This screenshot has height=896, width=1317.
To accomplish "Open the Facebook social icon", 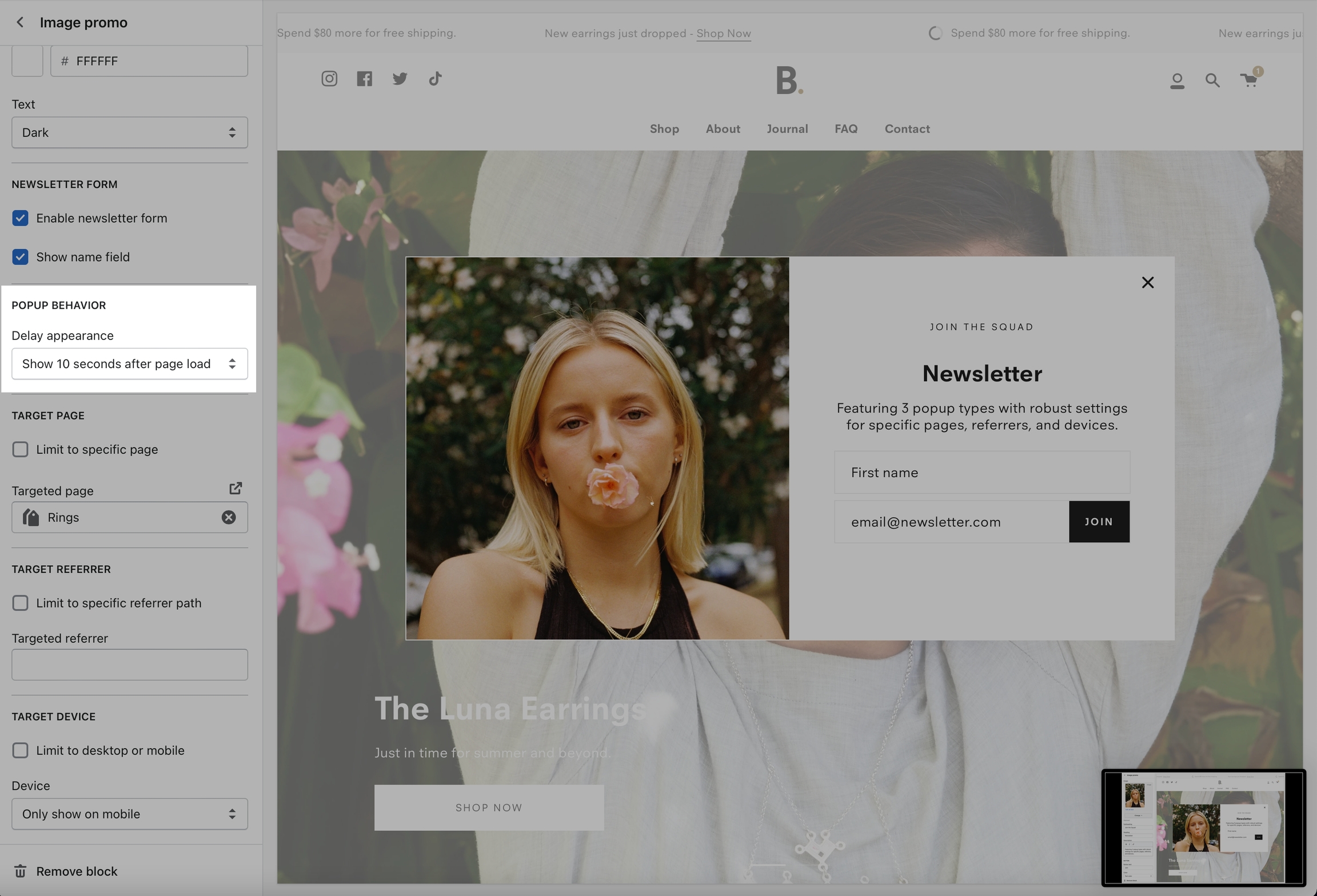I will click(x=365, y=79).
